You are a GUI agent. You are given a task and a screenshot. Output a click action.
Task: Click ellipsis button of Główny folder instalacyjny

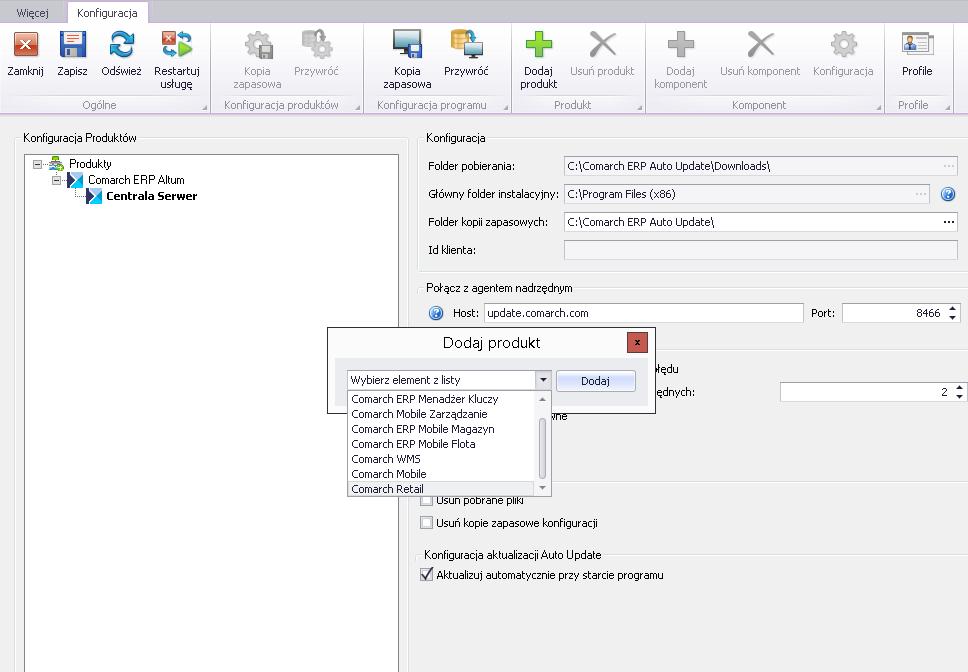(x=920, y=194)
